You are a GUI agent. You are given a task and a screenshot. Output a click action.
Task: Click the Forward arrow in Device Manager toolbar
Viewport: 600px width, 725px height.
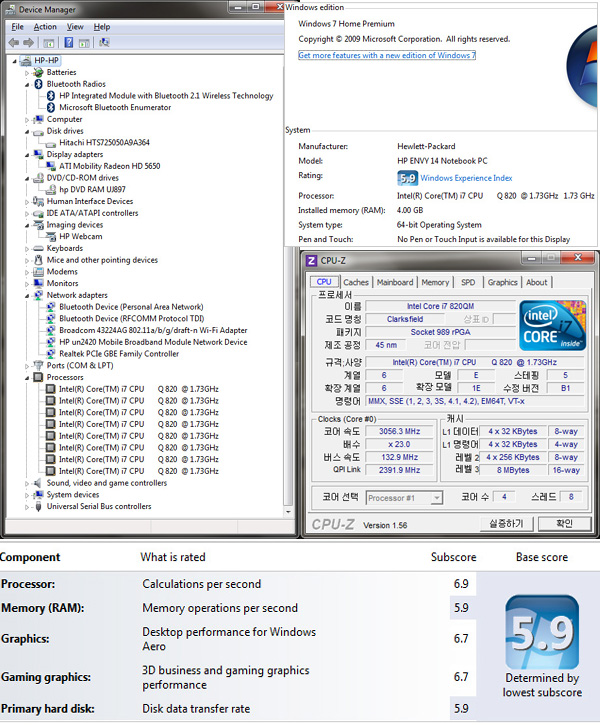pyautogui.click(x=29, y=43)
